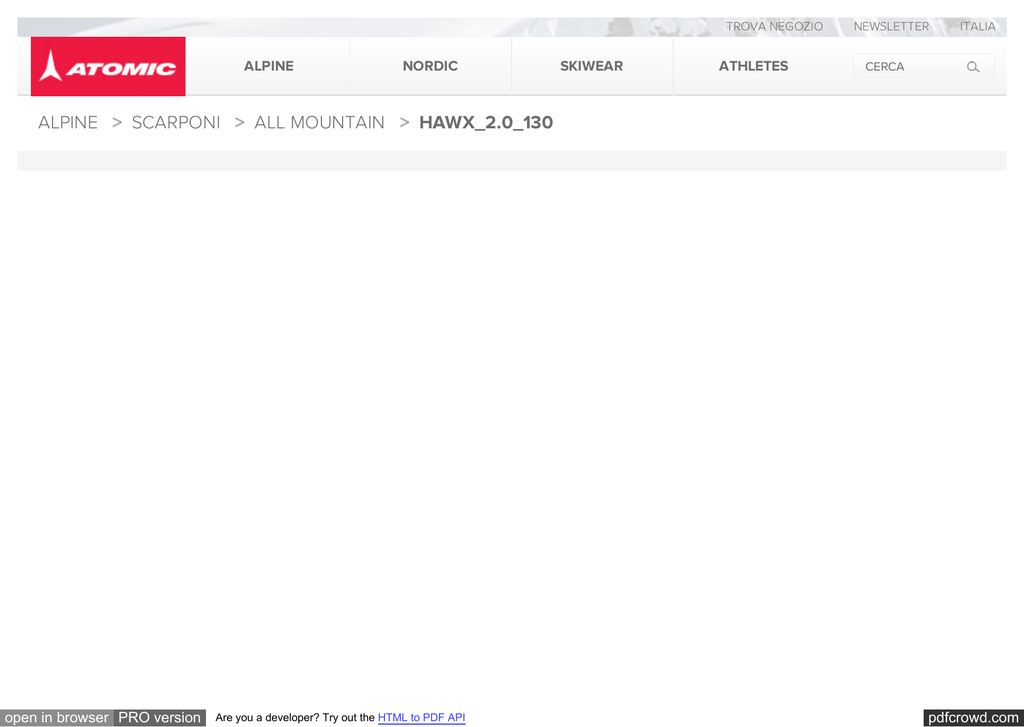Visit the pdfcrowd.com link
Viewport: 1024px width, 727px height.
(x=972, y=717)
